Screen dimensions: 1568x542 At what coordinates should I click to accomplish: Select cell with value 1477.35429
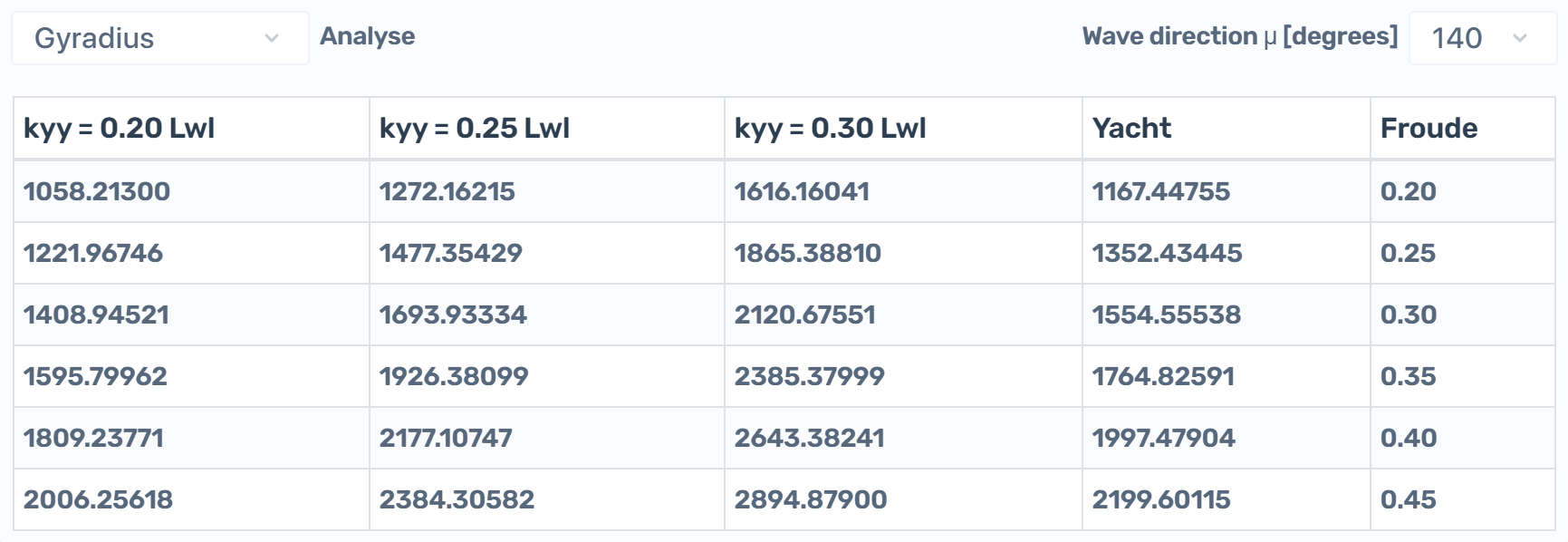(547, 253)
